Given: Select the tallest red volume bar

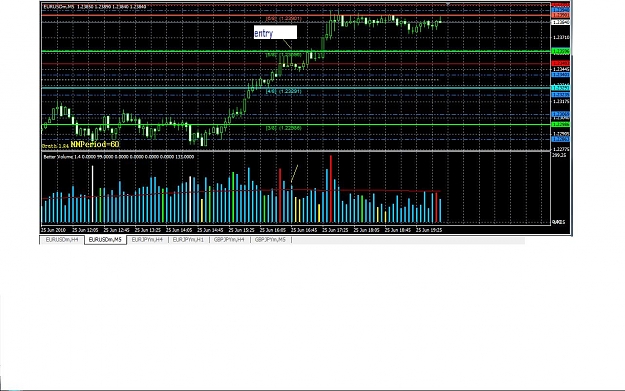Looking at the screenshot, I should coord(331,189).
